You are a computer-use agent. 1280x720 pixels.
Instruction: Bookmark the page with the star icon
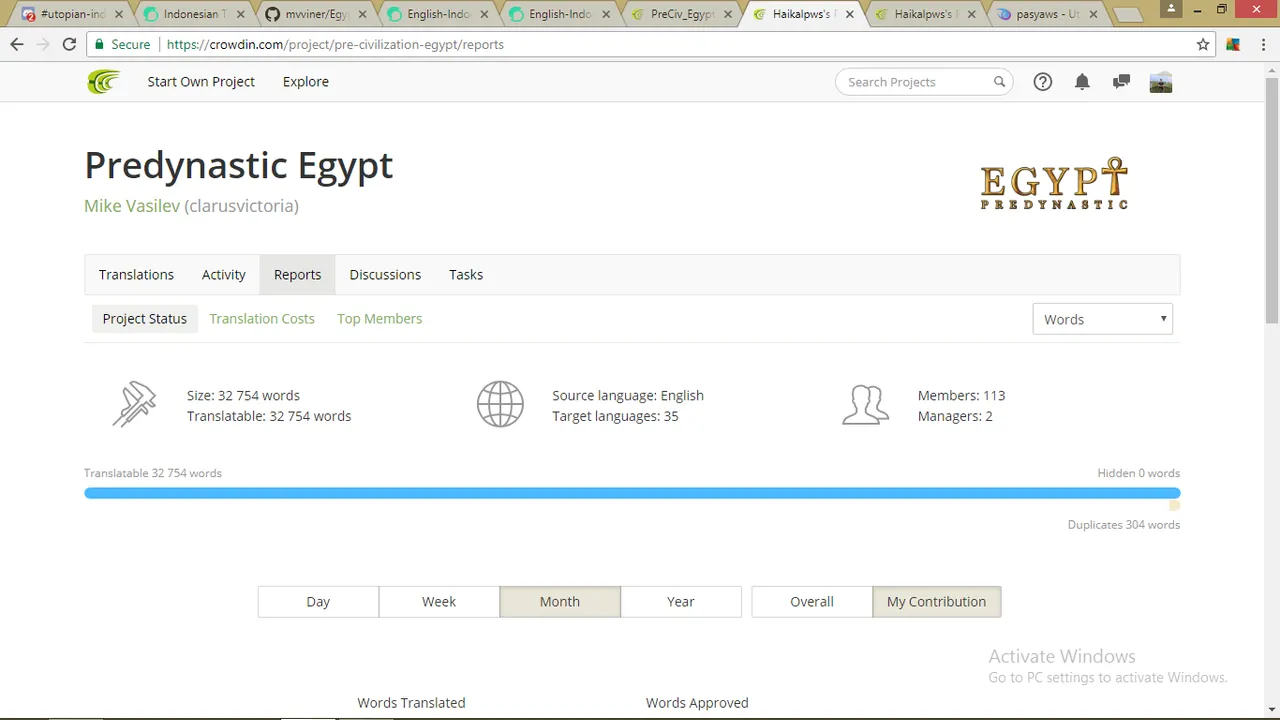[x=1203, y=44]
